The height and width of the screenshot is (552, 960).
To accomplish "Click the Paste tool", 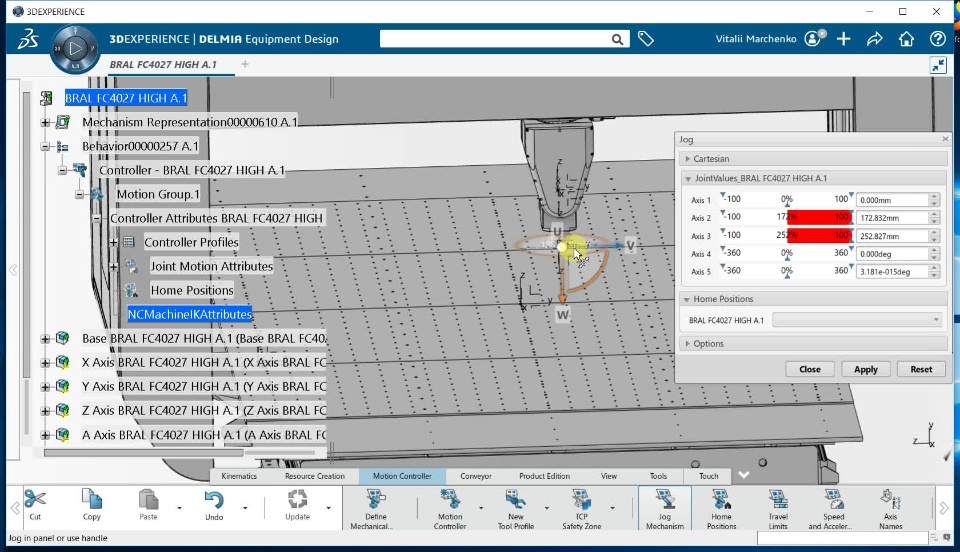I will 148,505.
